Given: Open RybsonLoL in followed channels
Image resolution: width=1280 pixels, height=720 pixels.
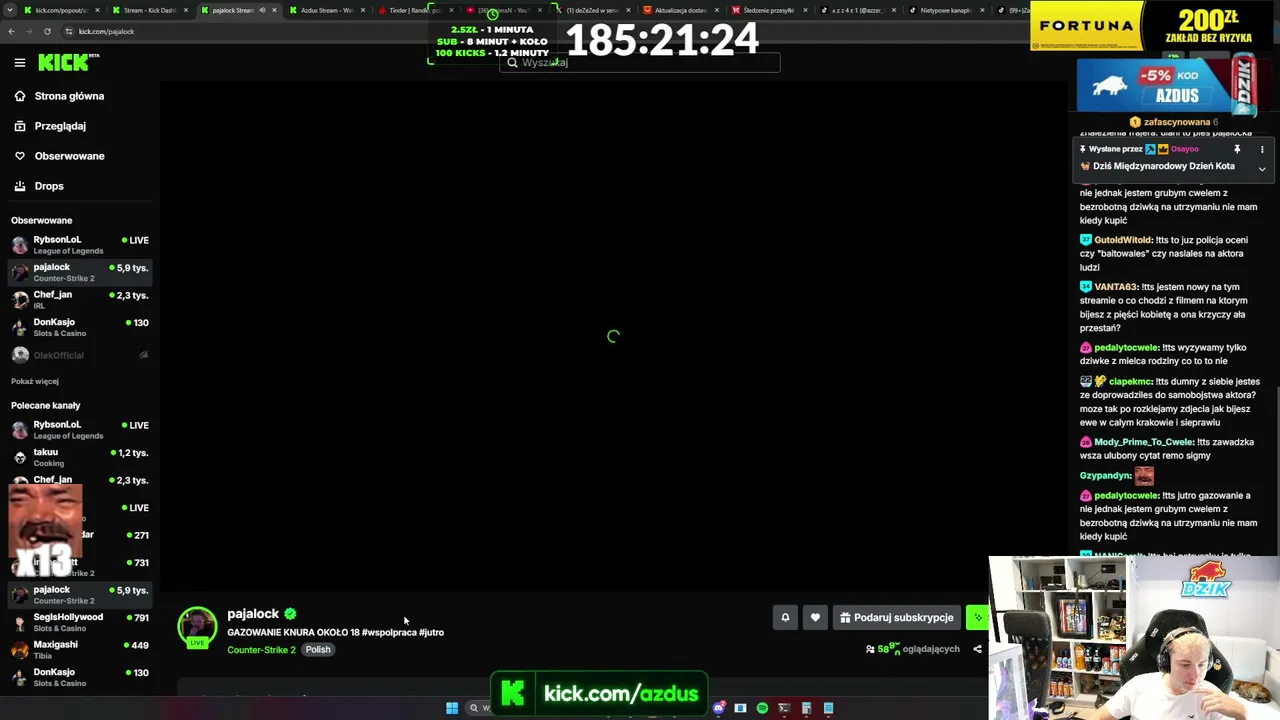Looking at the screenshot, I should pyautogui.click(x=80, y=245).
